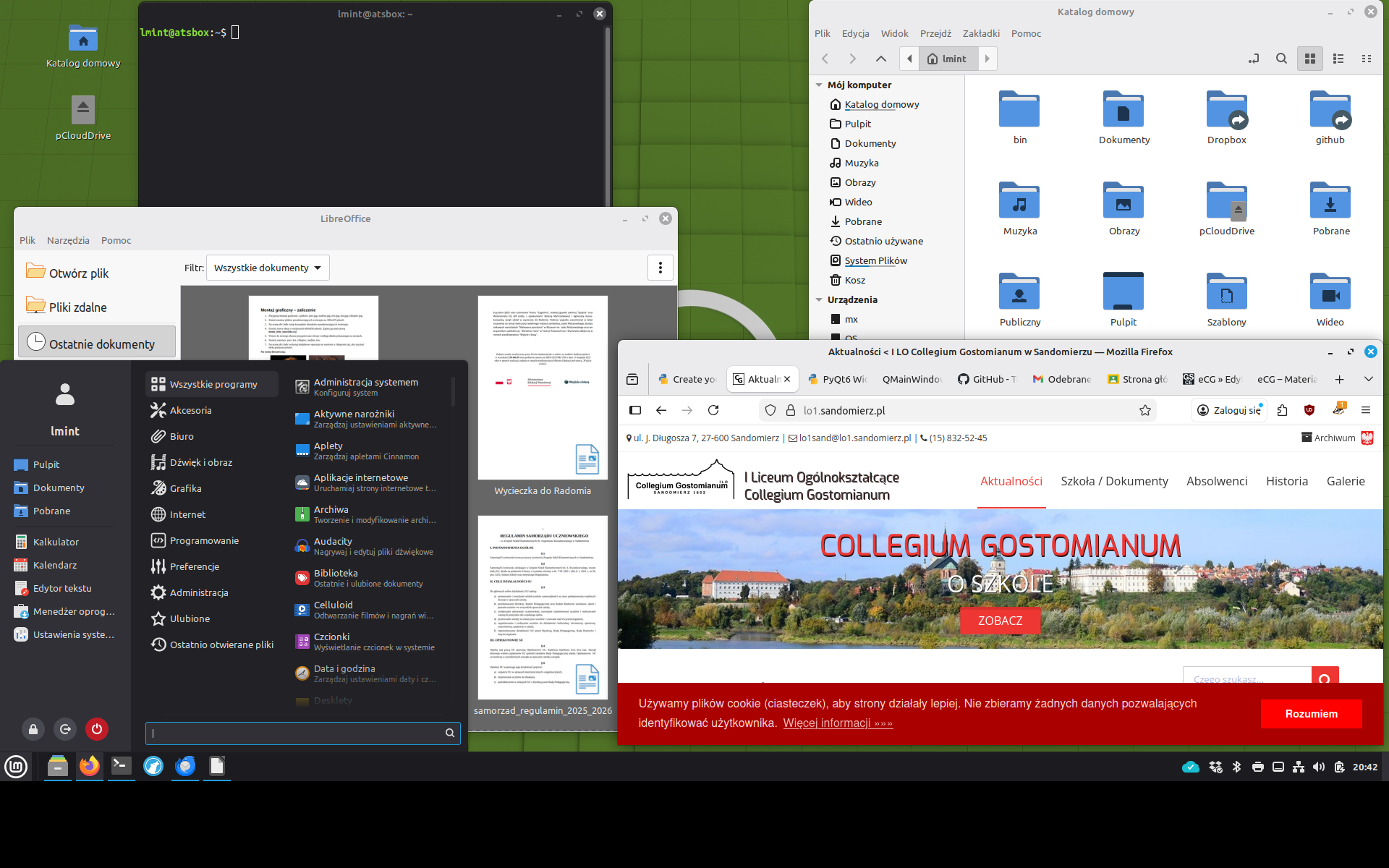Bookmark the current page with the star

1145,410
